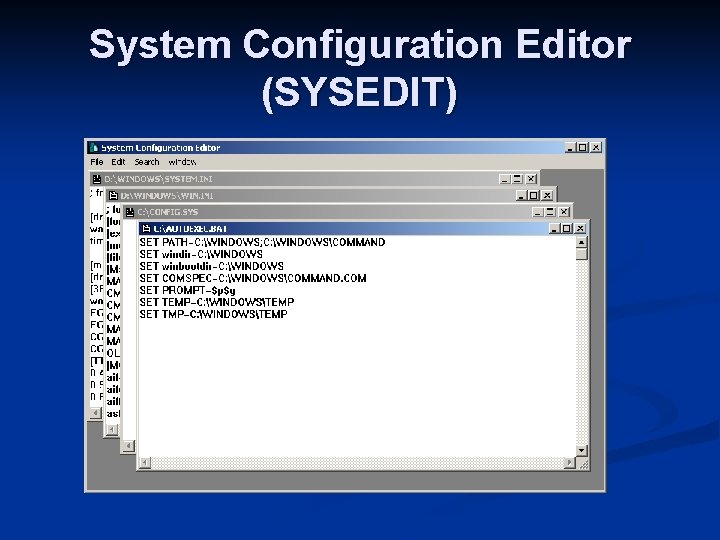Minimize the CONFIG.SYS window

538,212
